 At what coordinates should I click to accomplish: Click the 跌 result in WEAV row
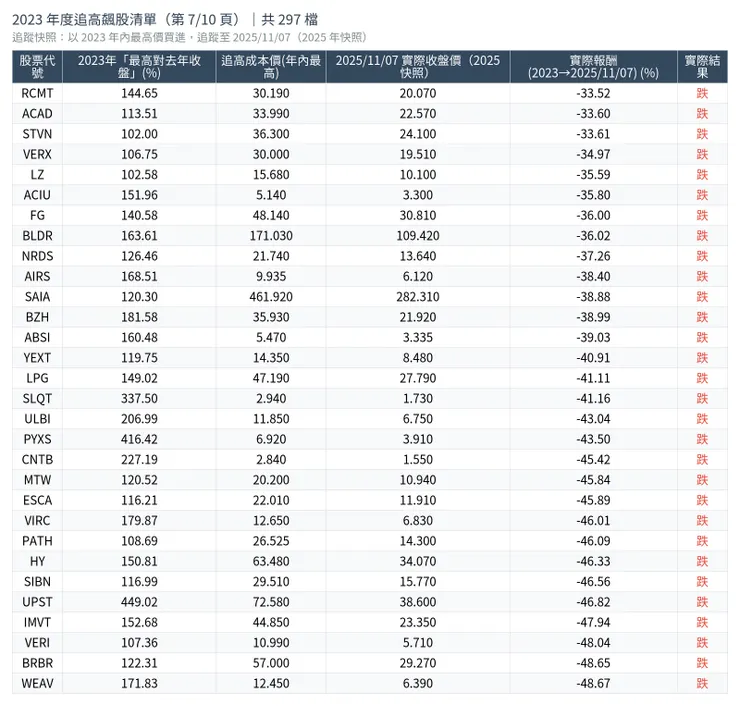[x=702, y=683]
